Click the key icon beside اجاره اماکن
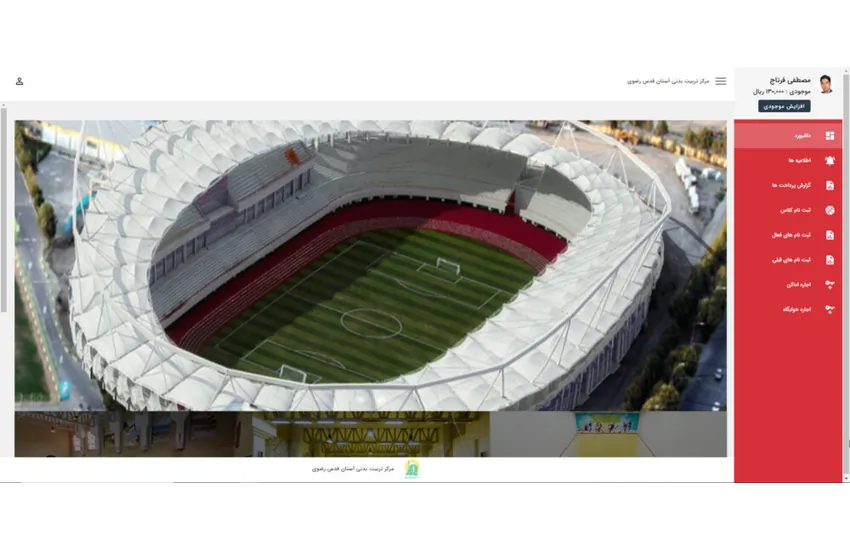Screen dimensions: 850x550 [x=829, y=284]
